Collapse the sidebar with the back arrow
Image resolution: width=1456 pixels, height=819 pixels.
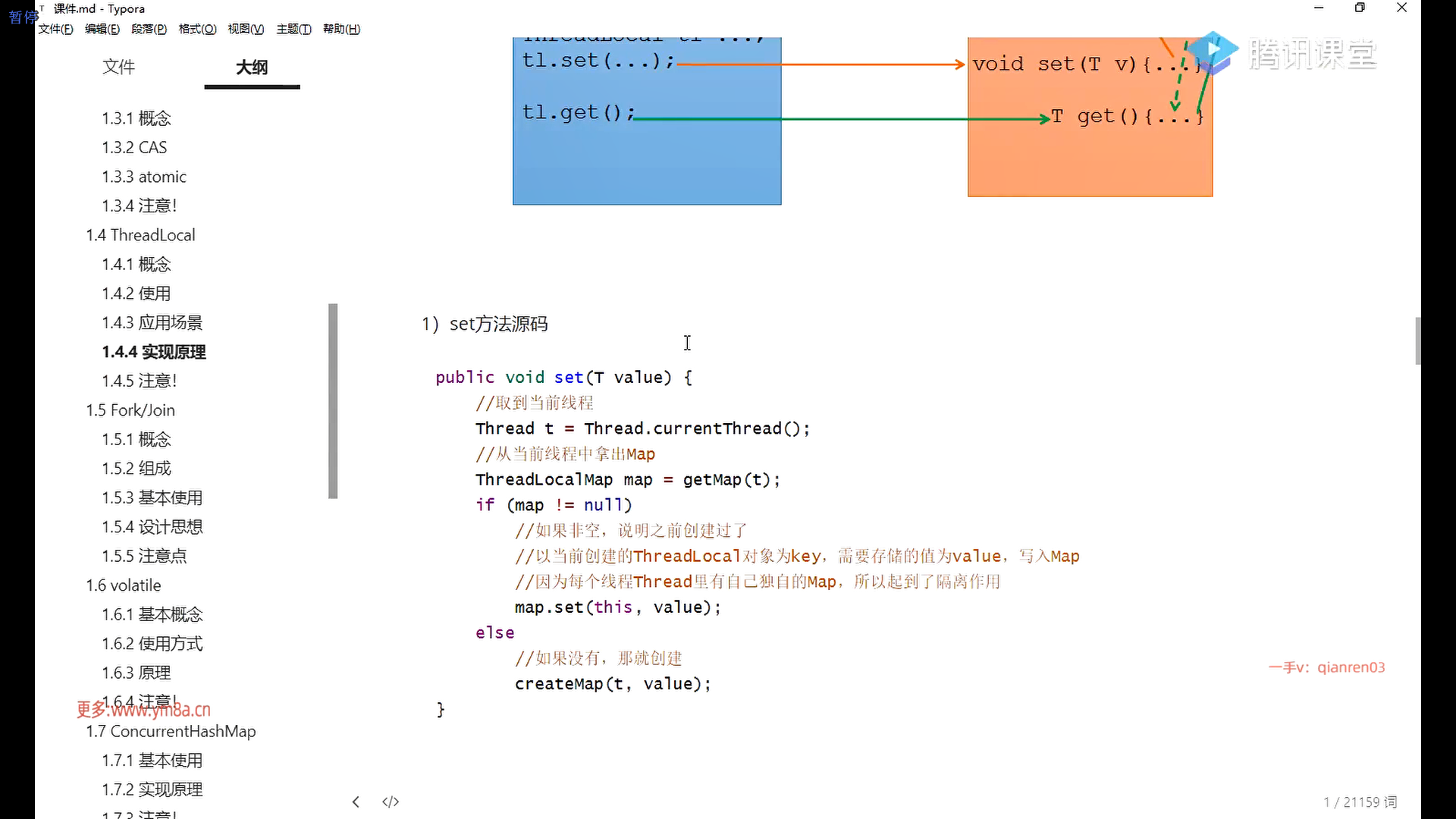pyautogui.click(x=356, y=802)
